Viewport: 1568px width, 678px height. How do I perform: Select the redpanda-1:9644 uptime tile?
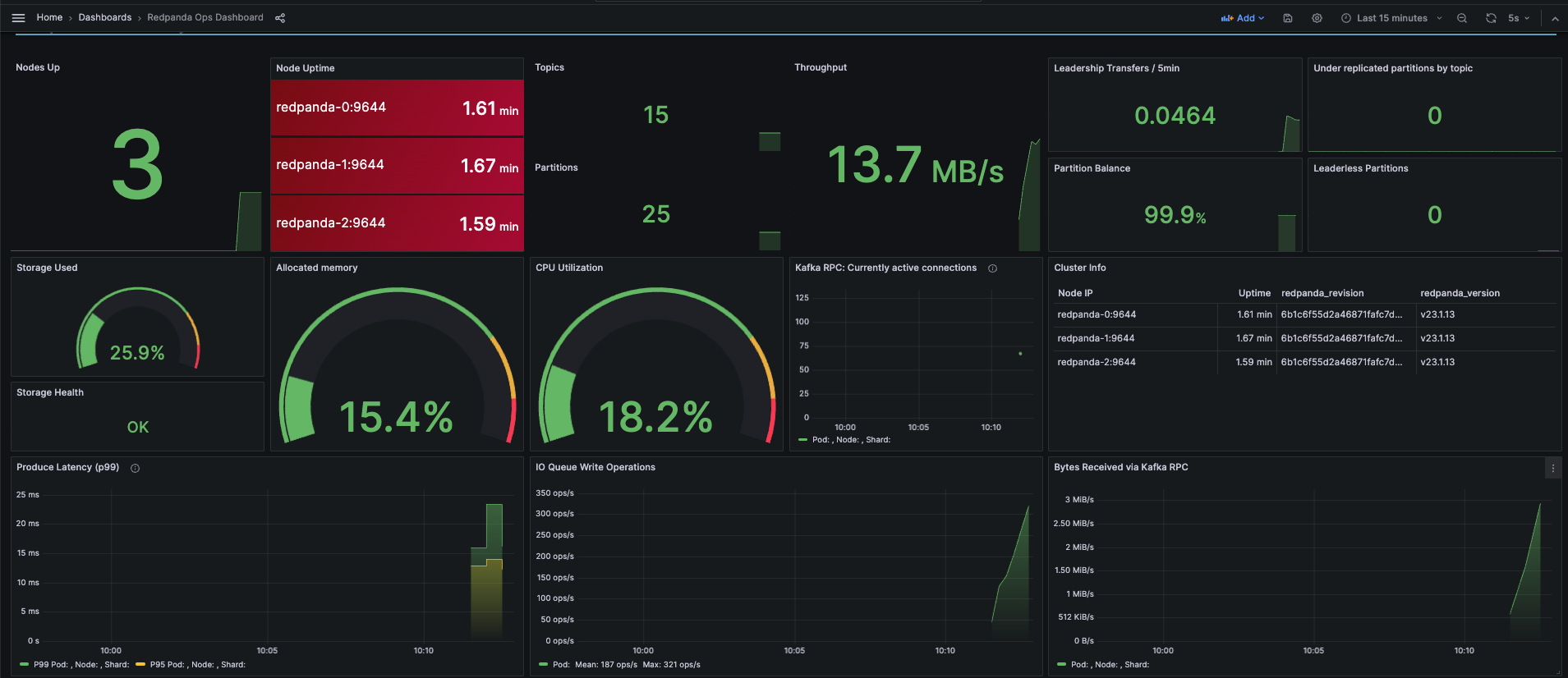[397, 166]
